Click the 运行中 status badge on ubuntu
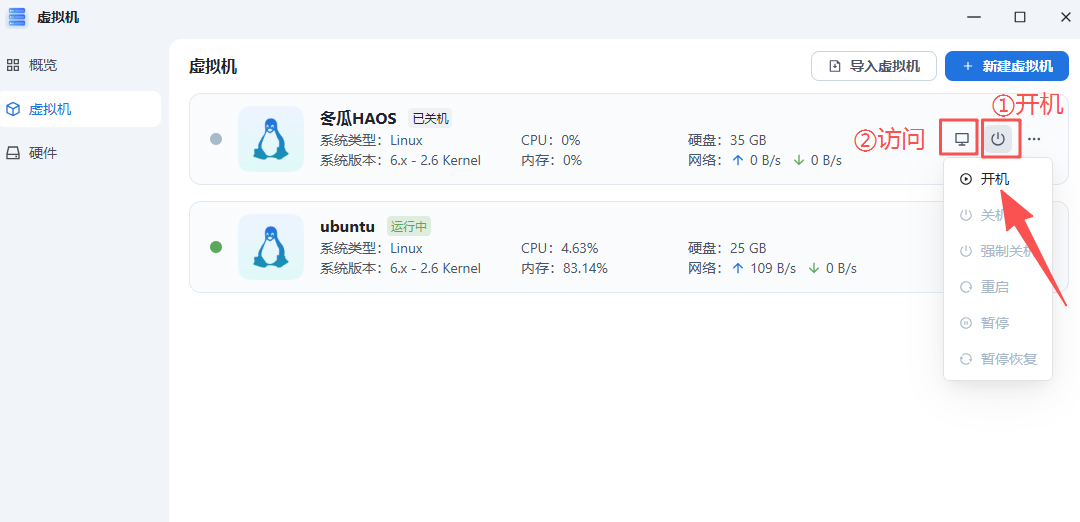This screenshot has width=1080, height=522. (x=409, y=226)
